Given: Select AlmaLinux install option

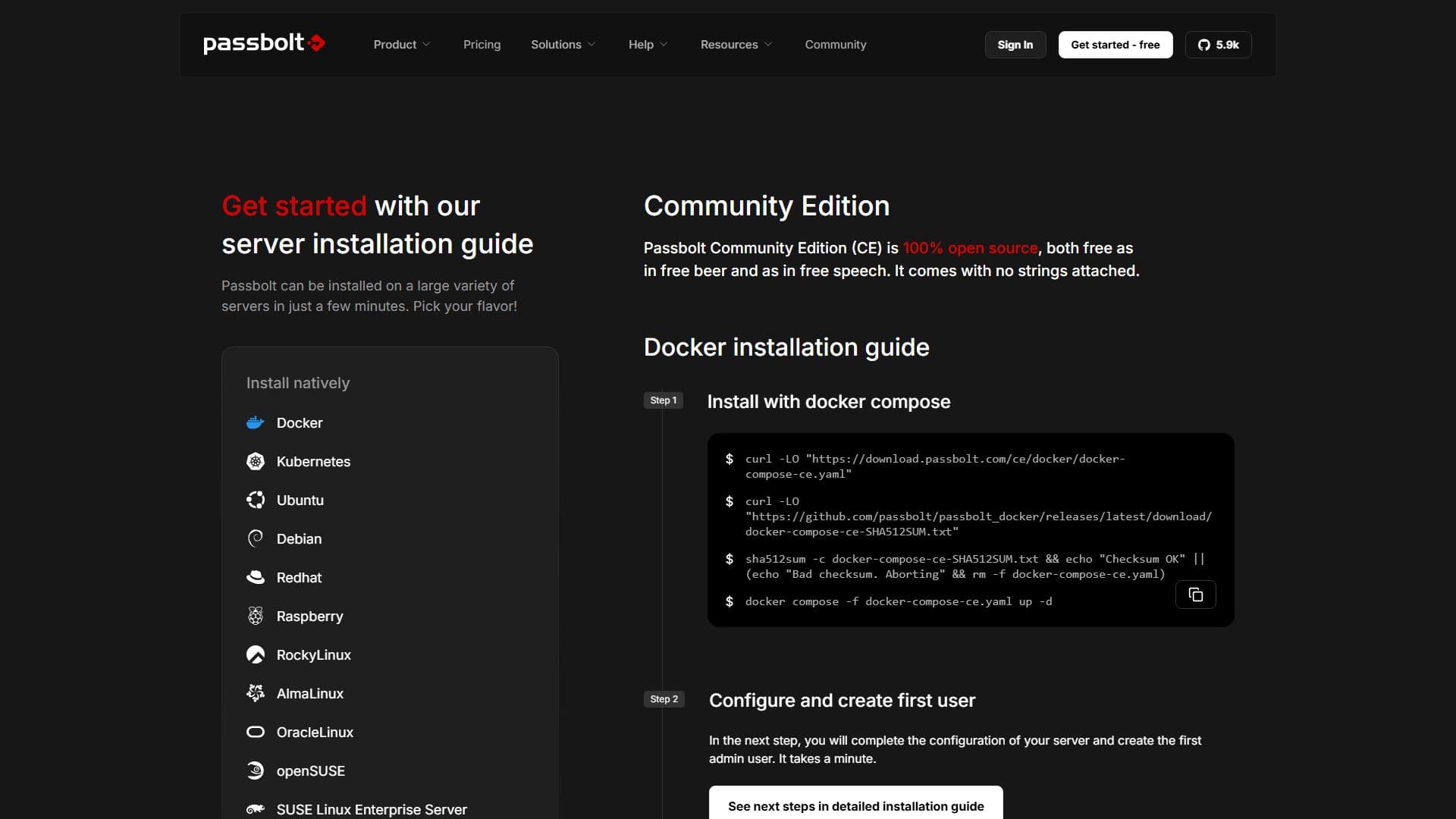Looking at the screenshot, I should pyautogui.click(x=310, y=694).
